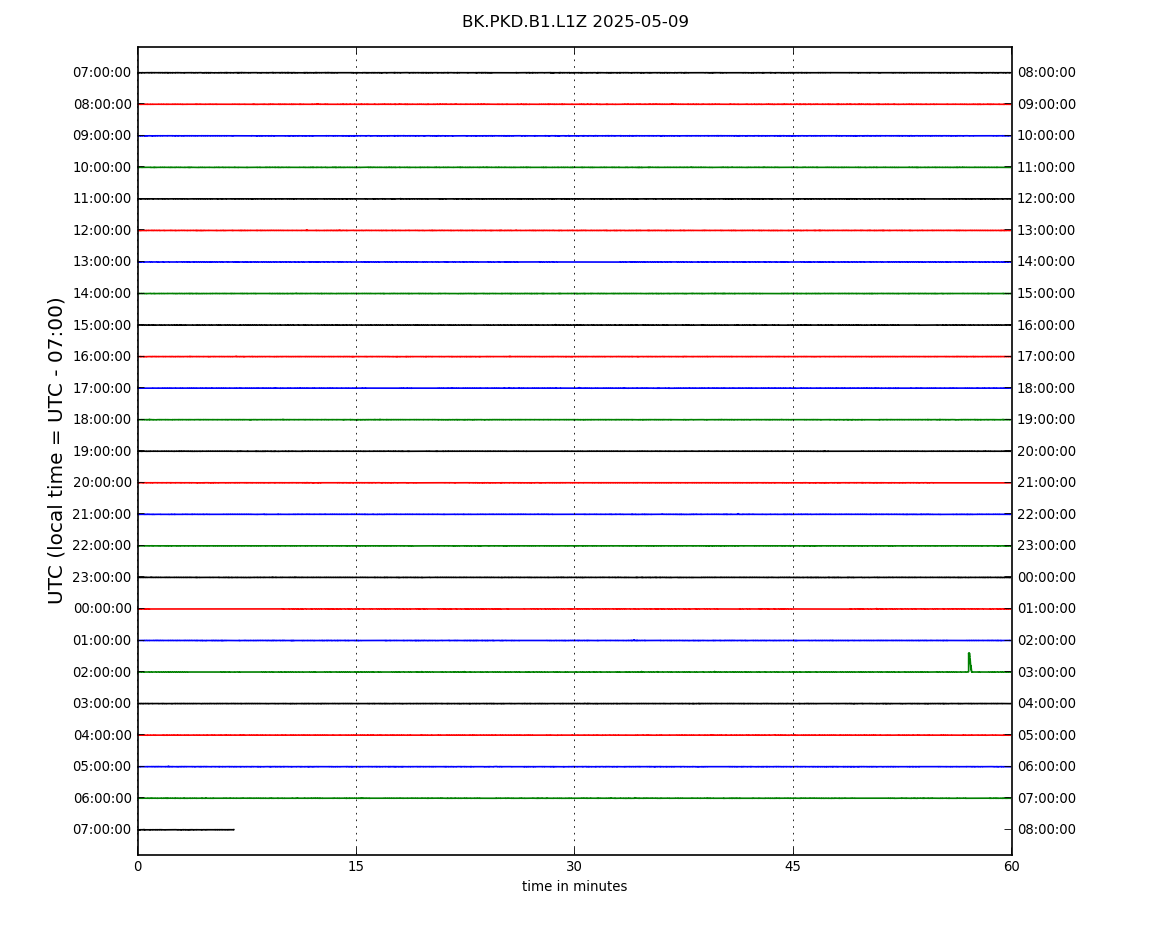Click right-axis end time label 06:00:00
The width and height of the screenshot is (1150, 950).
pos(1047,767)
